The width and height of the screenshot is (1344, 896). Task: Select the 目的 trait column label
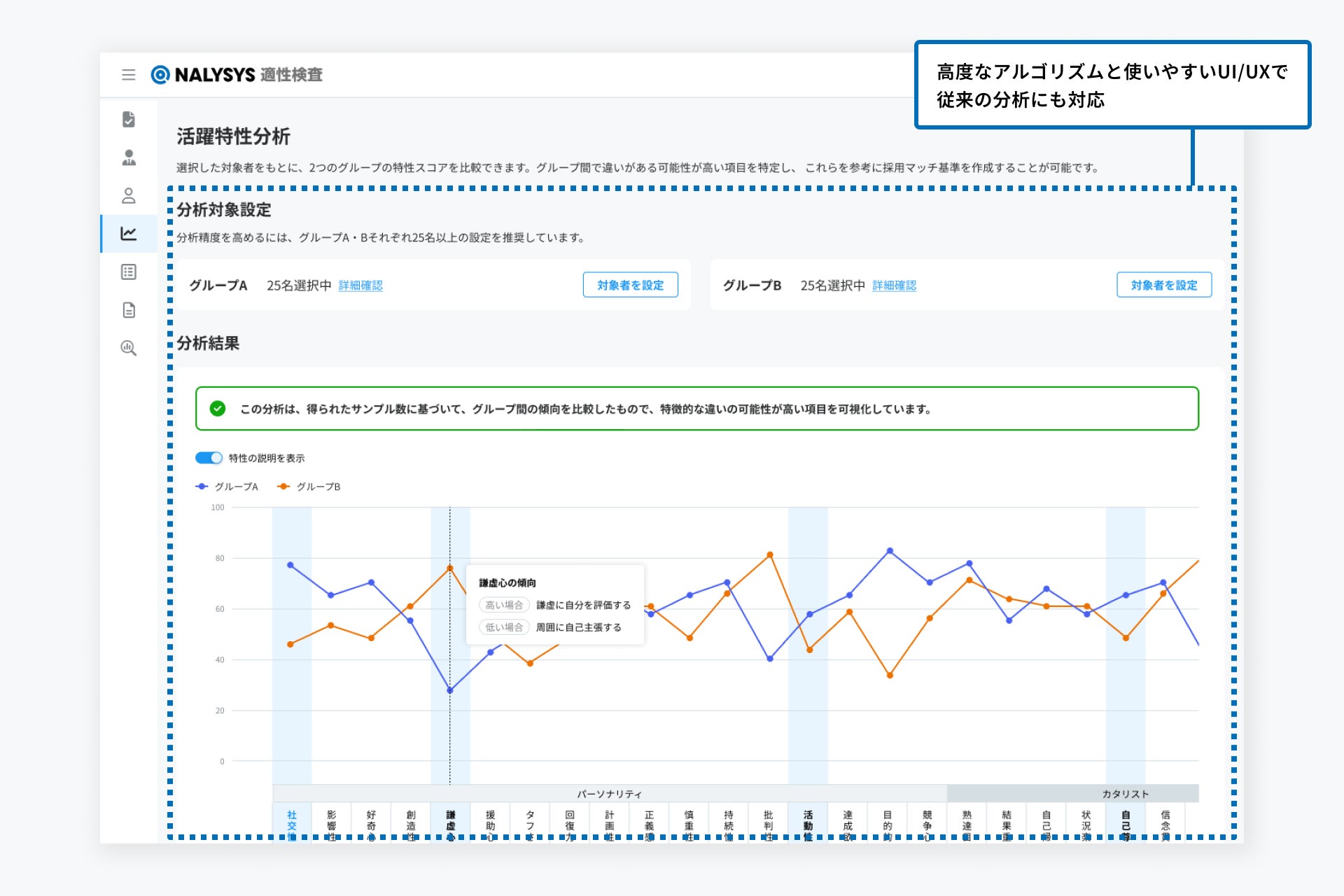click(x=888, y=825)
